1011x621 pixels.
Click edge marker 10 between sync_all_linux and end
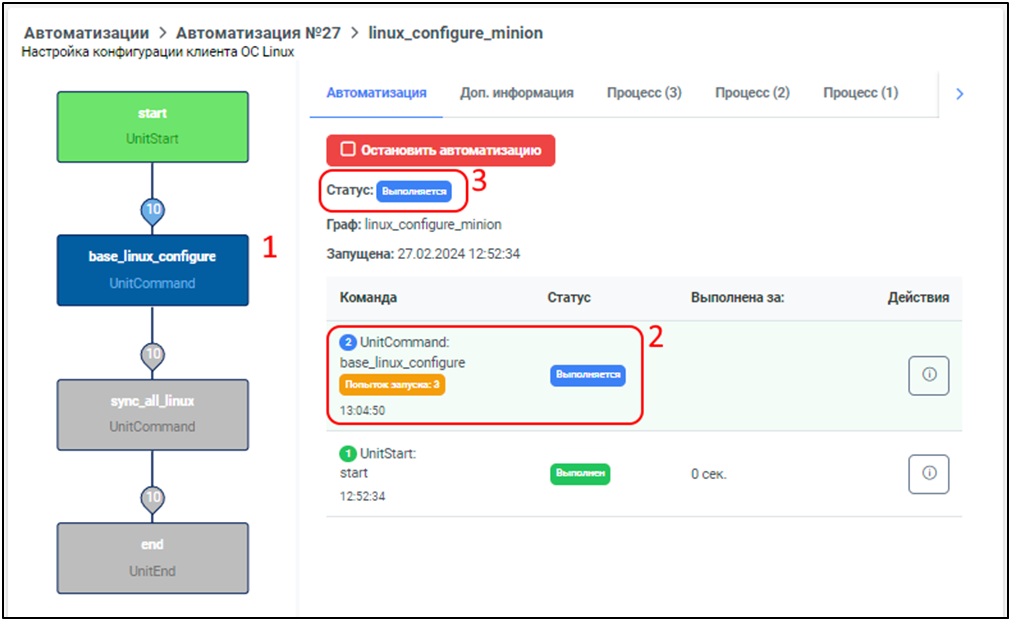152,497
